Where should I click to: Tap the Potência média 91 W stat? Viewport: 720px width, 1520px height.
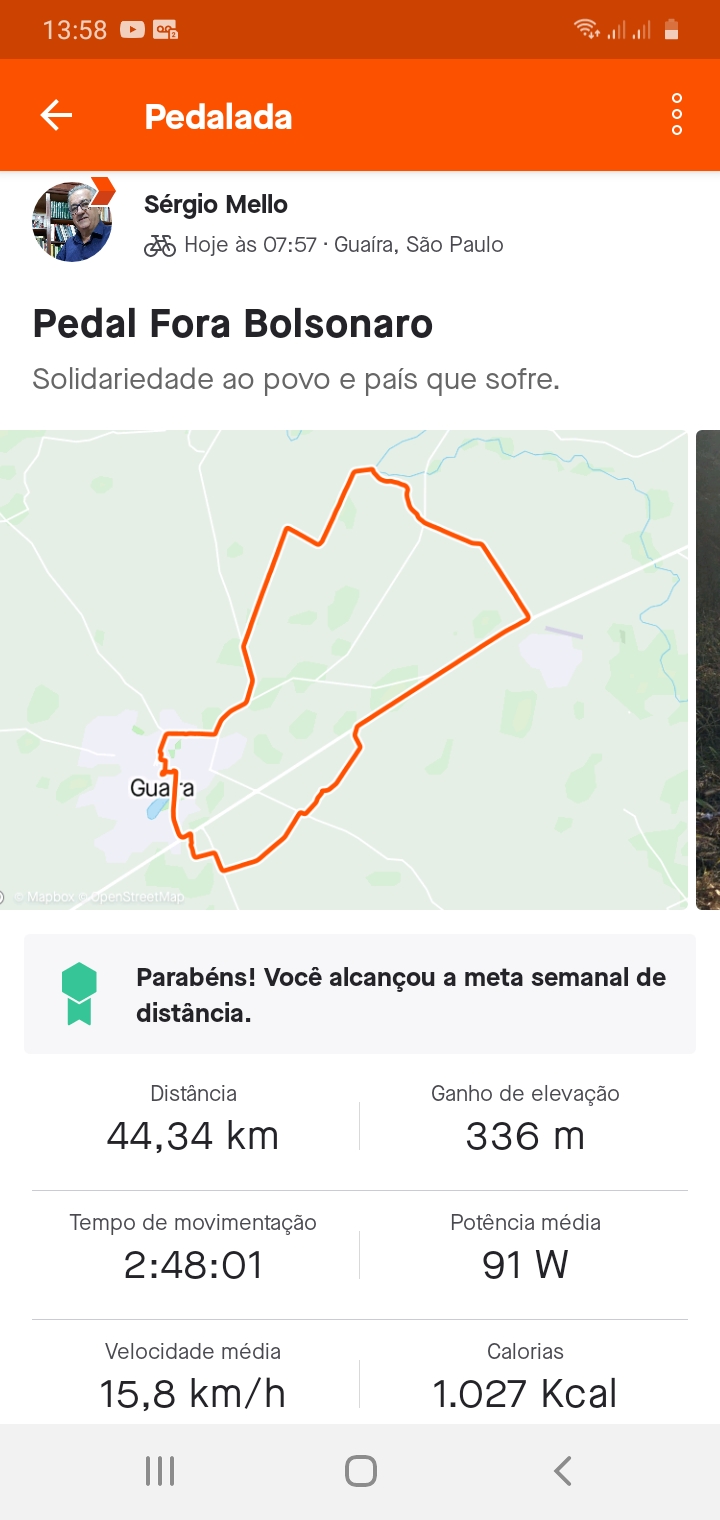525,1247
